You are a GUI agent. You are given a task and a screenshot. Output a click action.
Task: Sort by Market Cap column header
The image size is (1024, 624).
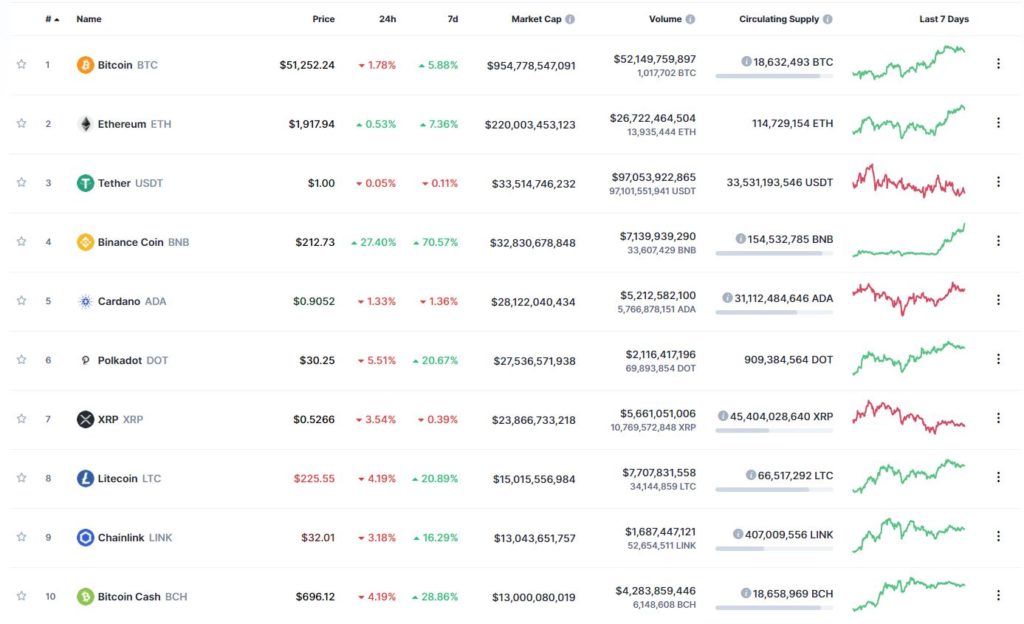(x=536, y=19)
